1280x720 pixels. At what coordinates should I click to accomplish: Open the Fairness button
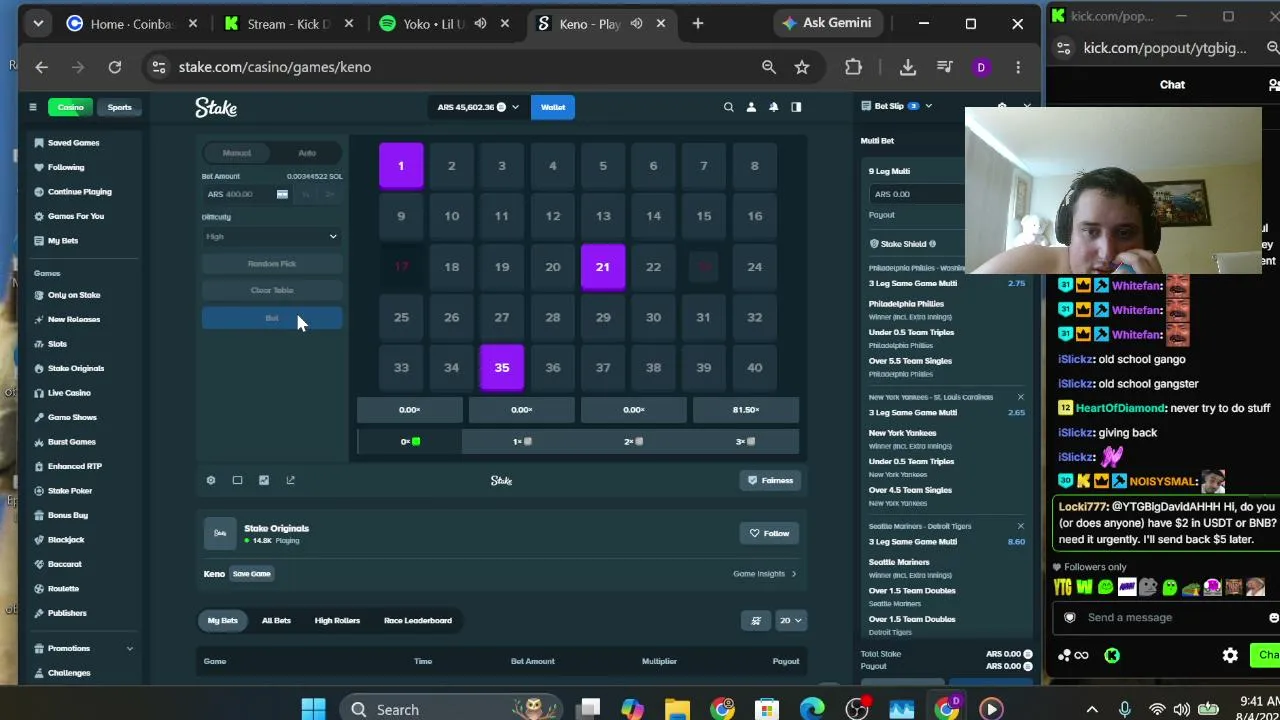[770, 480]
